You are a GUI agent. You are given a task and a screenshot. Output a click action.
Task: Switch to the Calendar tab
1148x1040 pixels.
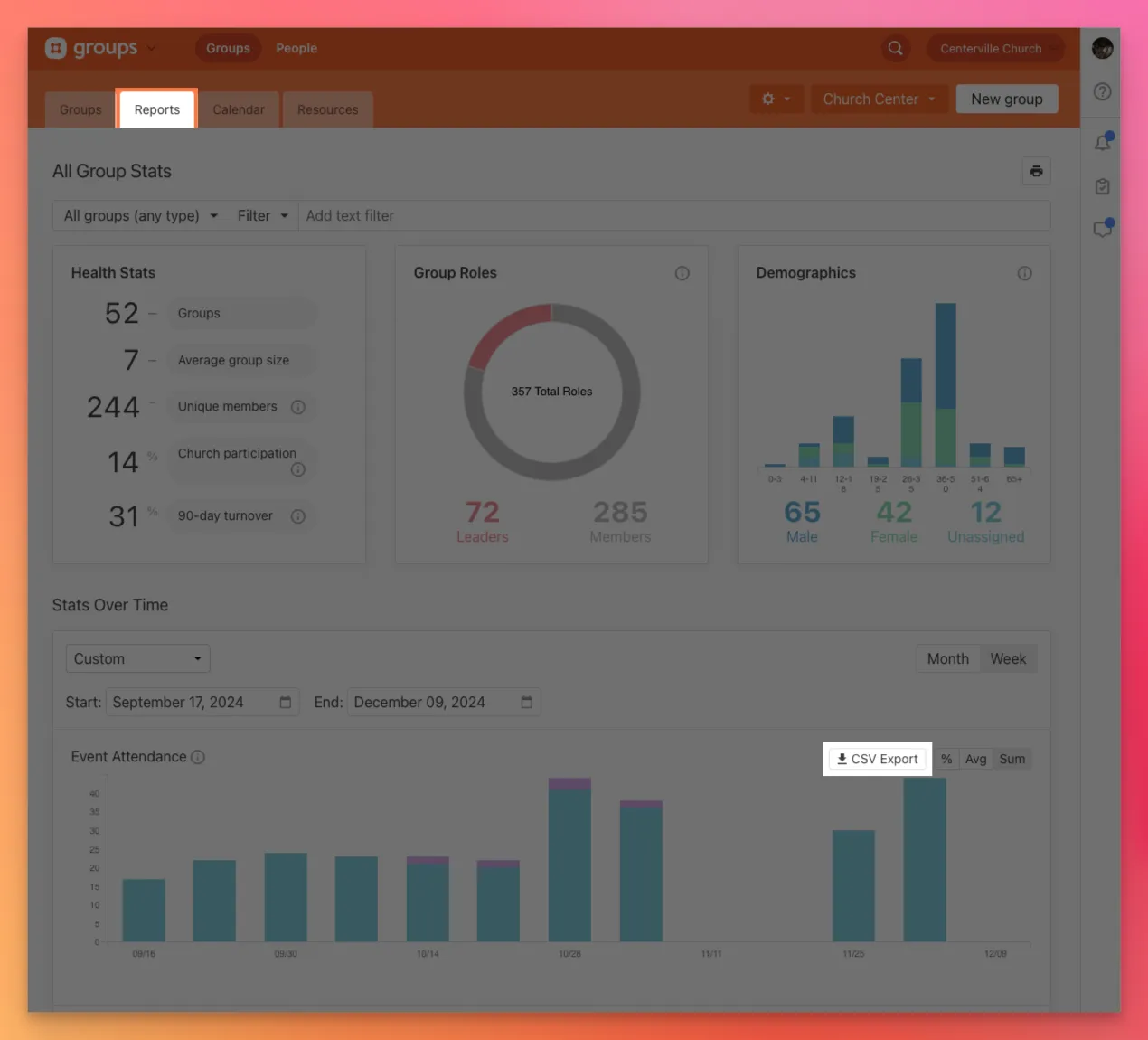[x=239, y=109]
